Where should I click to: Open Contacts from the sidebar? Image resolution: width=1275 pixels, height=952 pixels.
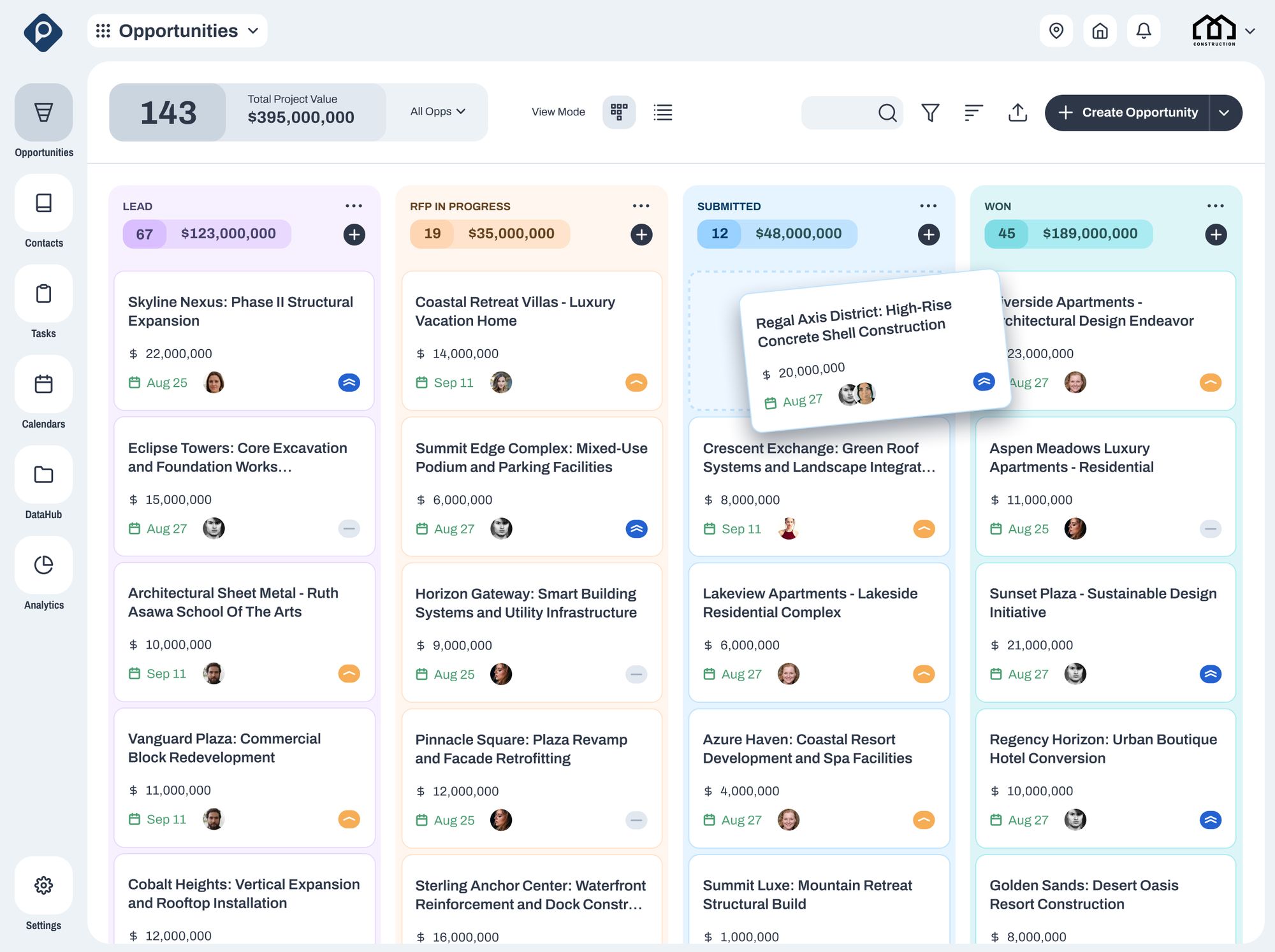[x=43, y=204]
